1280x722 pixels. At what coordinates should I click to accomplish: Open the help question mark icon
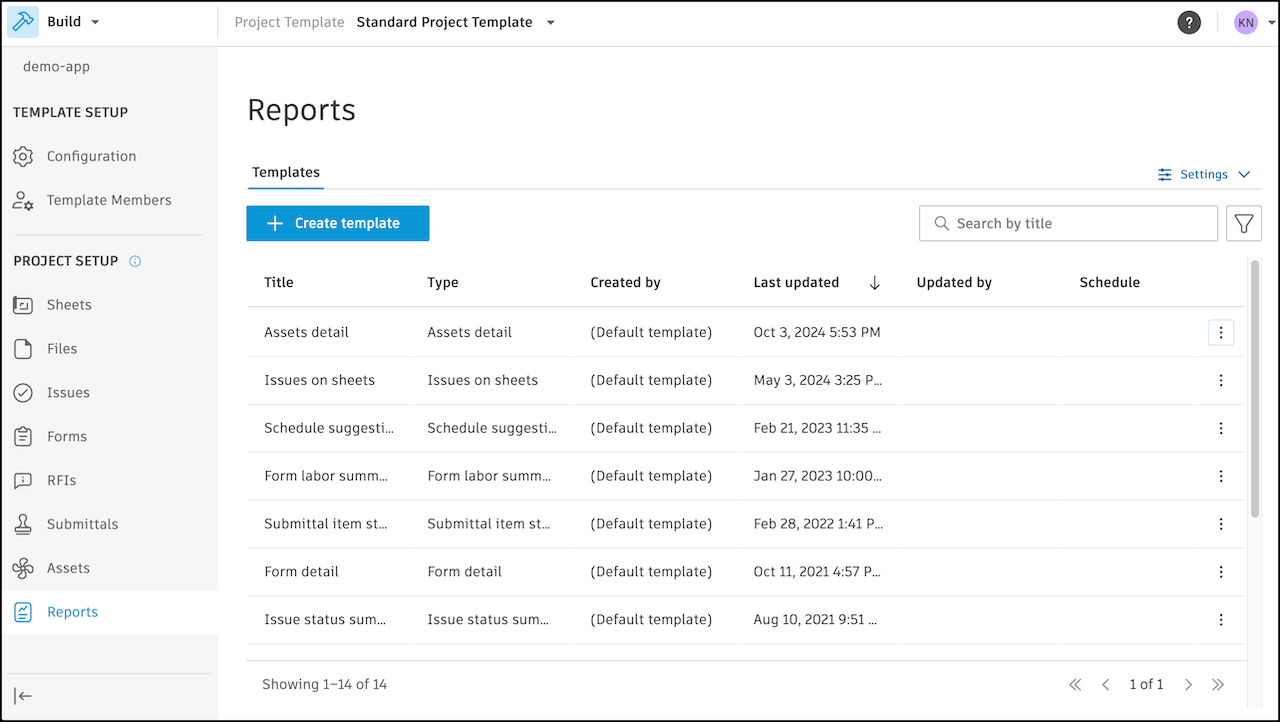click(1188, 23)
